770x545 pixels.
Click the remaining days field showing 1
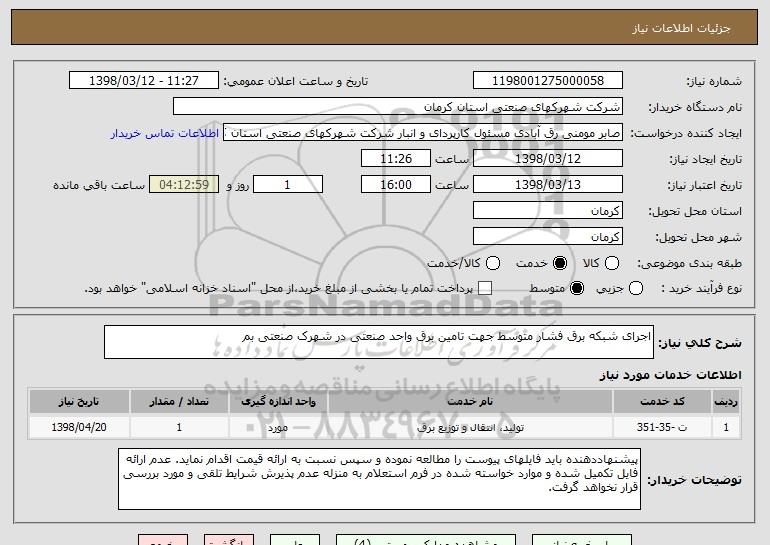(x=288, y=185)
